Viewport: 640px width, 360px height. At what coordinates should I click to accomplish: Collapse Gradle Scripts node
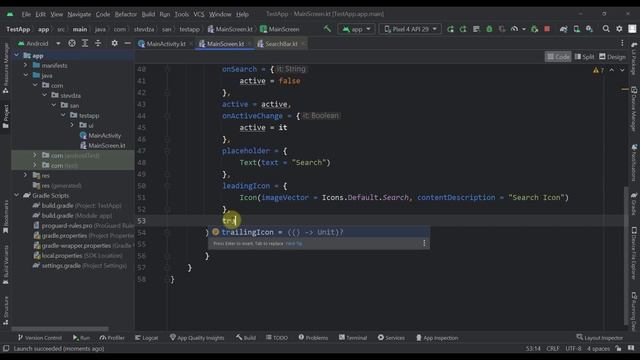pyautogui.click(x=16, y=195)
